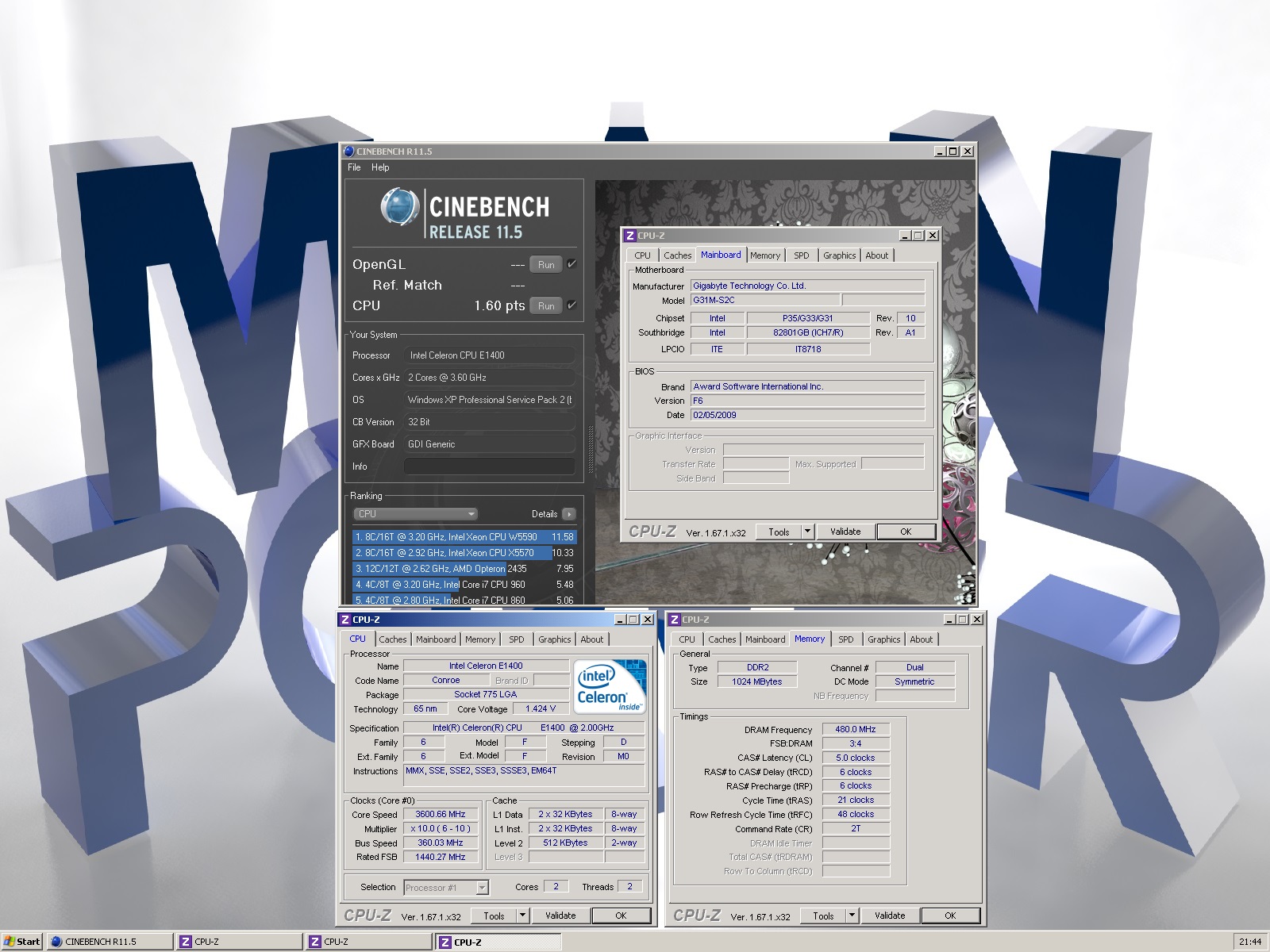Screen dimensions: 1270x952
Task: Run the OpenGL benchmark
Action: [x=546, y=265]
